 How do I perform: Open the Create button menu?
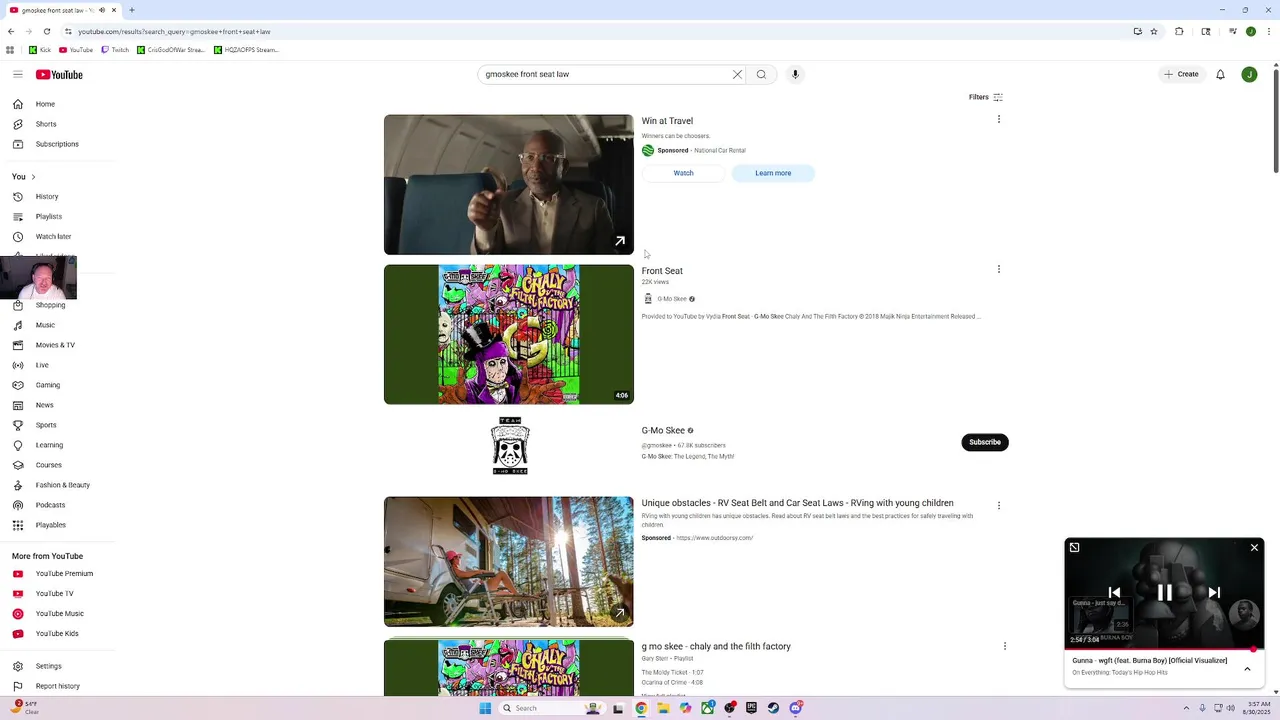(x=1181, y=74)
